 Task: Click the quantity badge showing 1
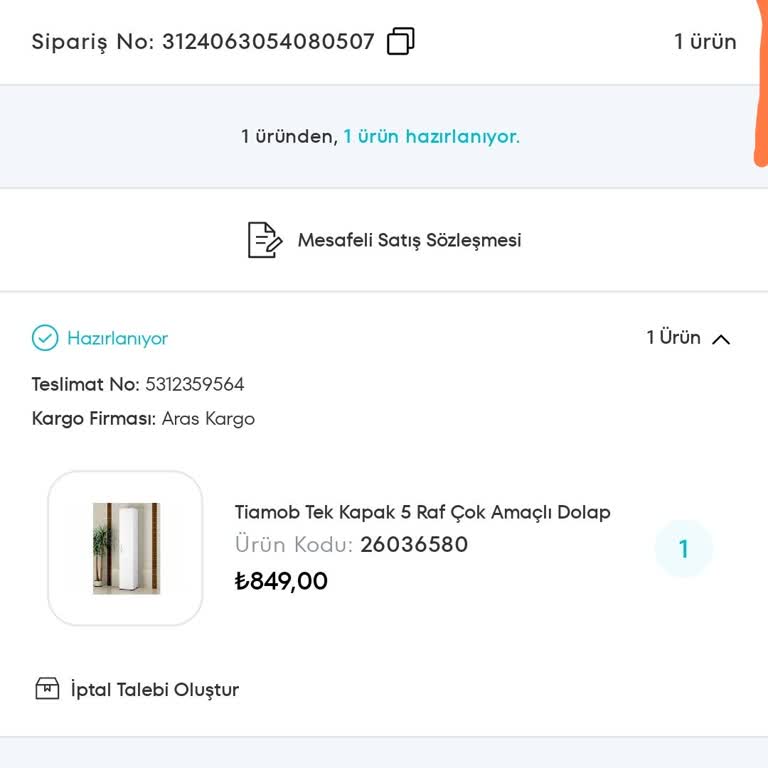(x=684, y=549)
